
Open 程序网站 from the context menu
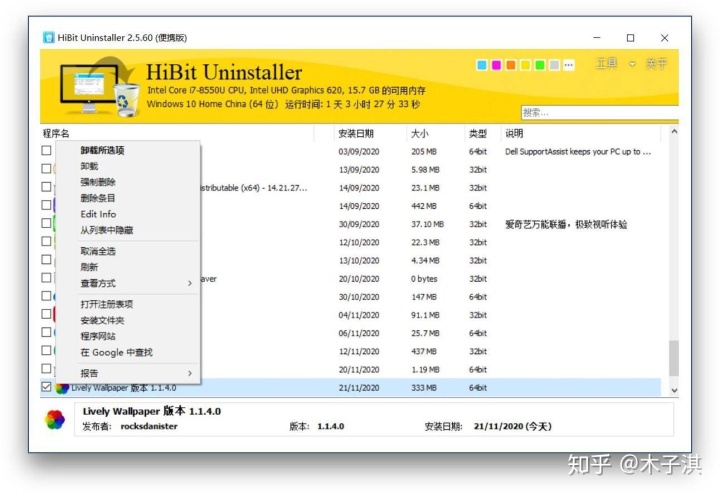click(x=128, y=337)
